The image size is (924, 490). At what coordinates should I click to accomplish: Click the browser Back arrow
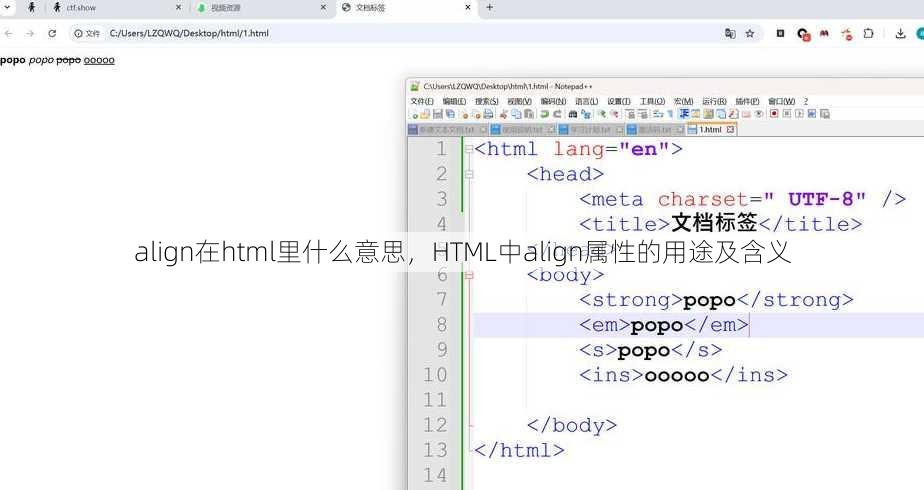coord(8,34)
